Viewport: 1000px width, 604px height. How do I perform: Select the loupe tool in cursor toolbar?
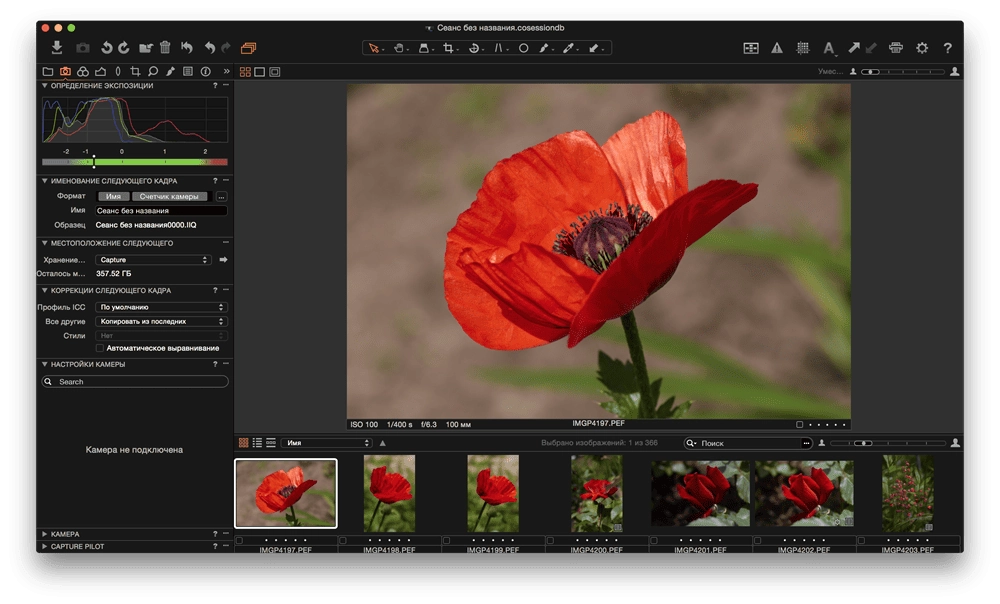[423, 48]
